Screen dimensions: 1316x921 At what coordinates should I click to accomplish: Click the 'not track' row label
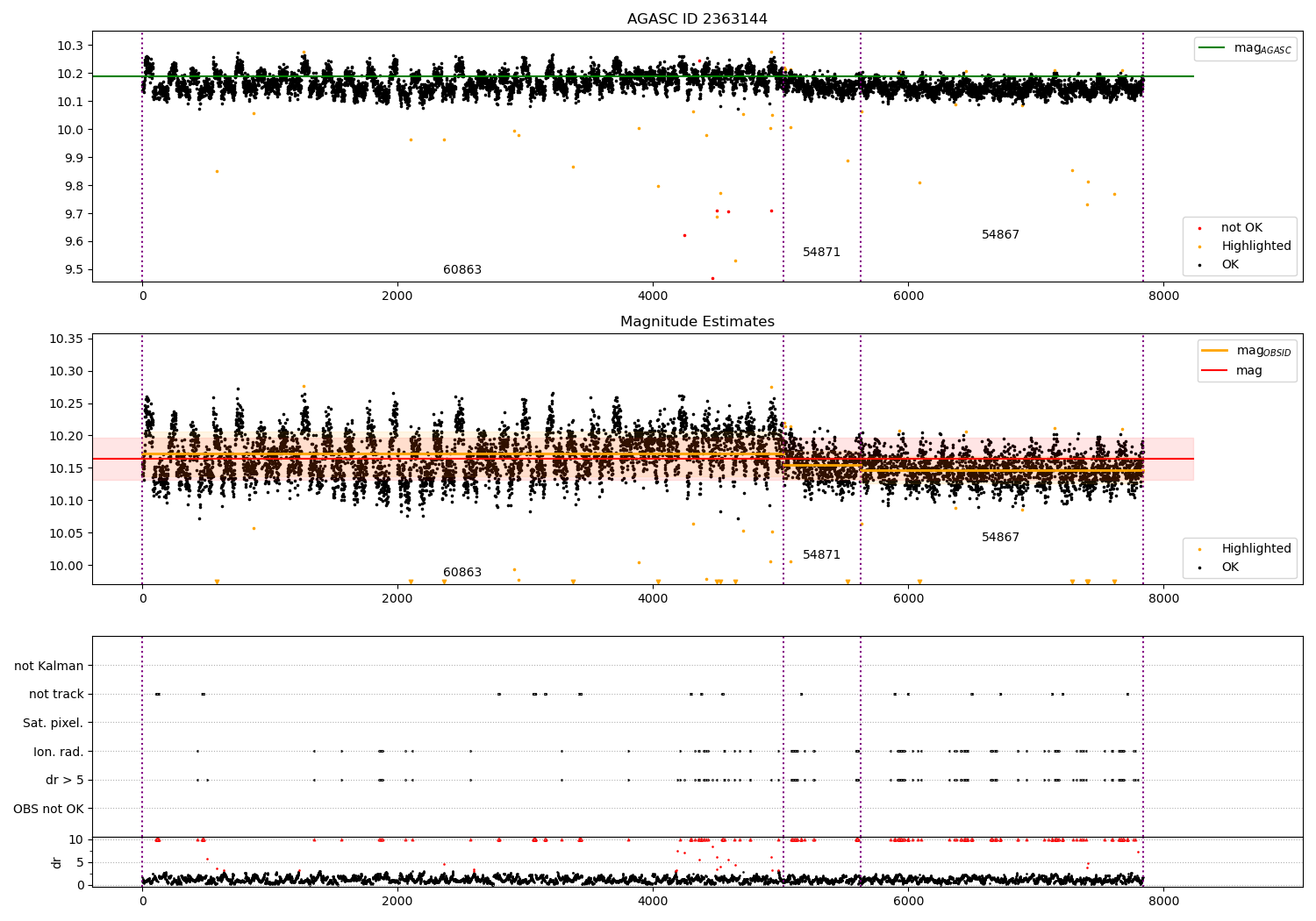[x=56, y=694]
